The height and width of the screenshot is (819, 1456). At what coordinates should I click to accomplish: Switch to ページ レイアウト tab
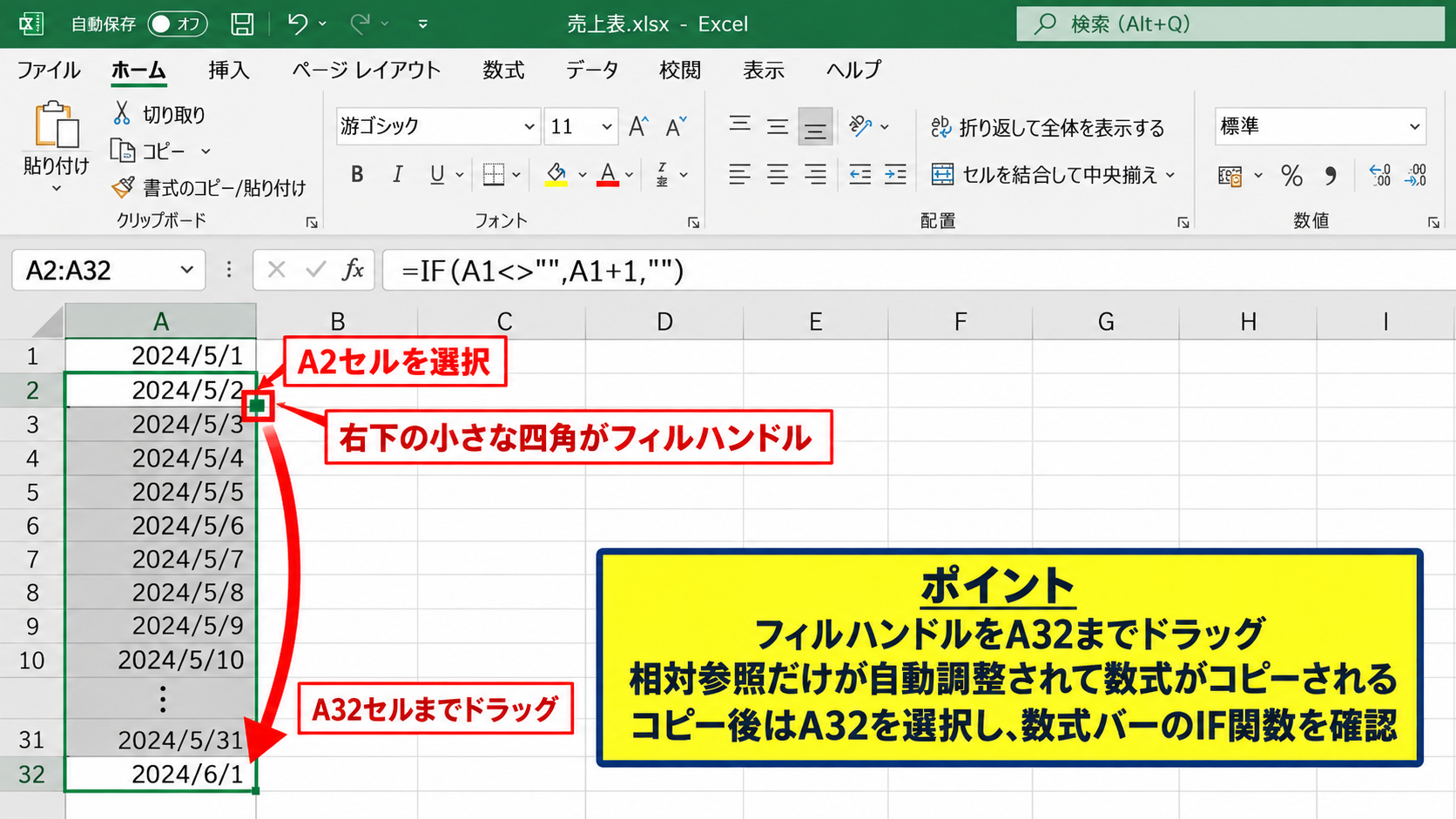(366, 70)
